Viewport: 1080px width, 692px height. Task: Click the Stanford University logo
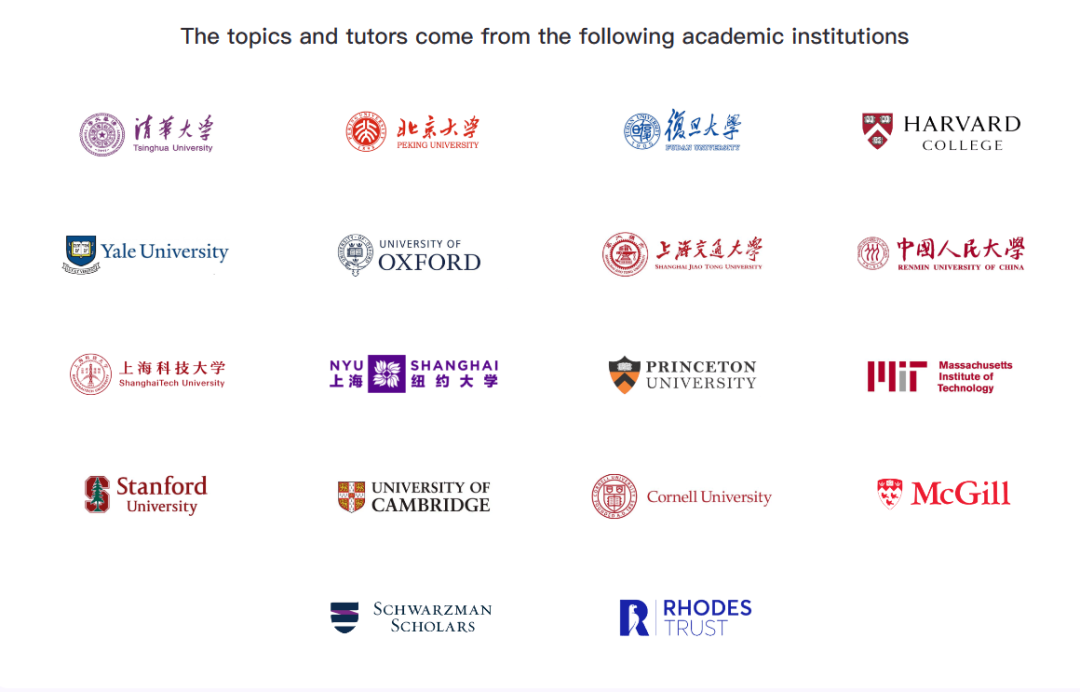(146, 494)
